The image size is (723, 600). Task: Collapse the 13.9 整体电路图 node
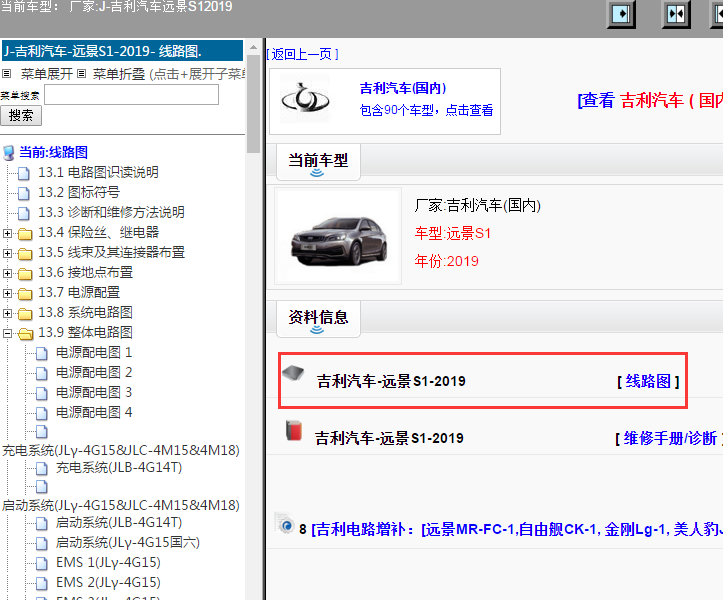(x=7, y=333)
